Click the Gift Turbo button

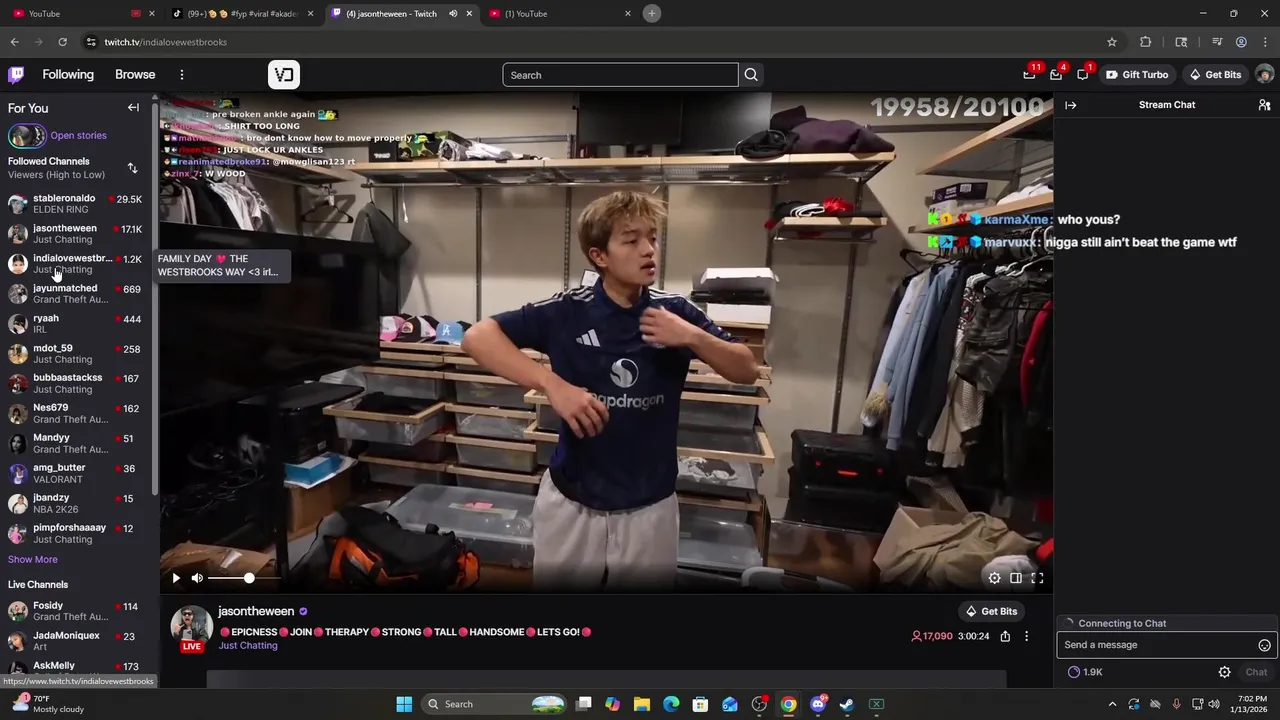1137,75
